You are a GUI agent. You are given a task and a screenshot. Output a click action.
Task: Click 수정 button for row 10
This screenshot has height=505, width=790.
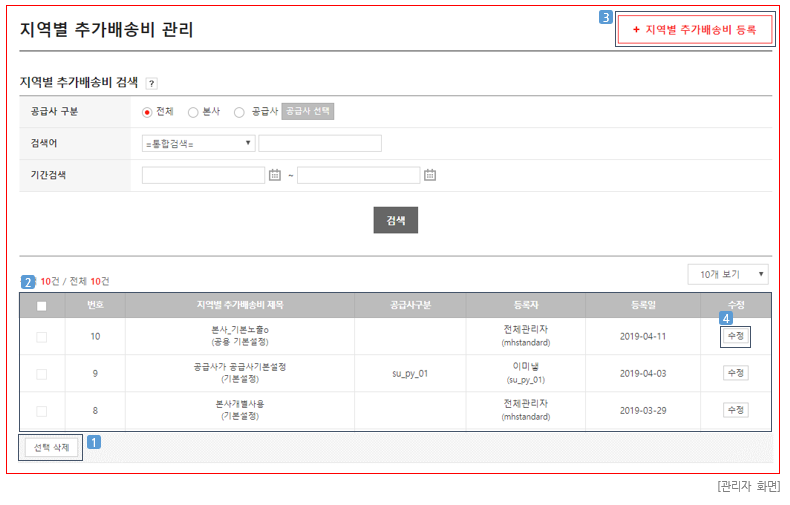pos(735,337)
